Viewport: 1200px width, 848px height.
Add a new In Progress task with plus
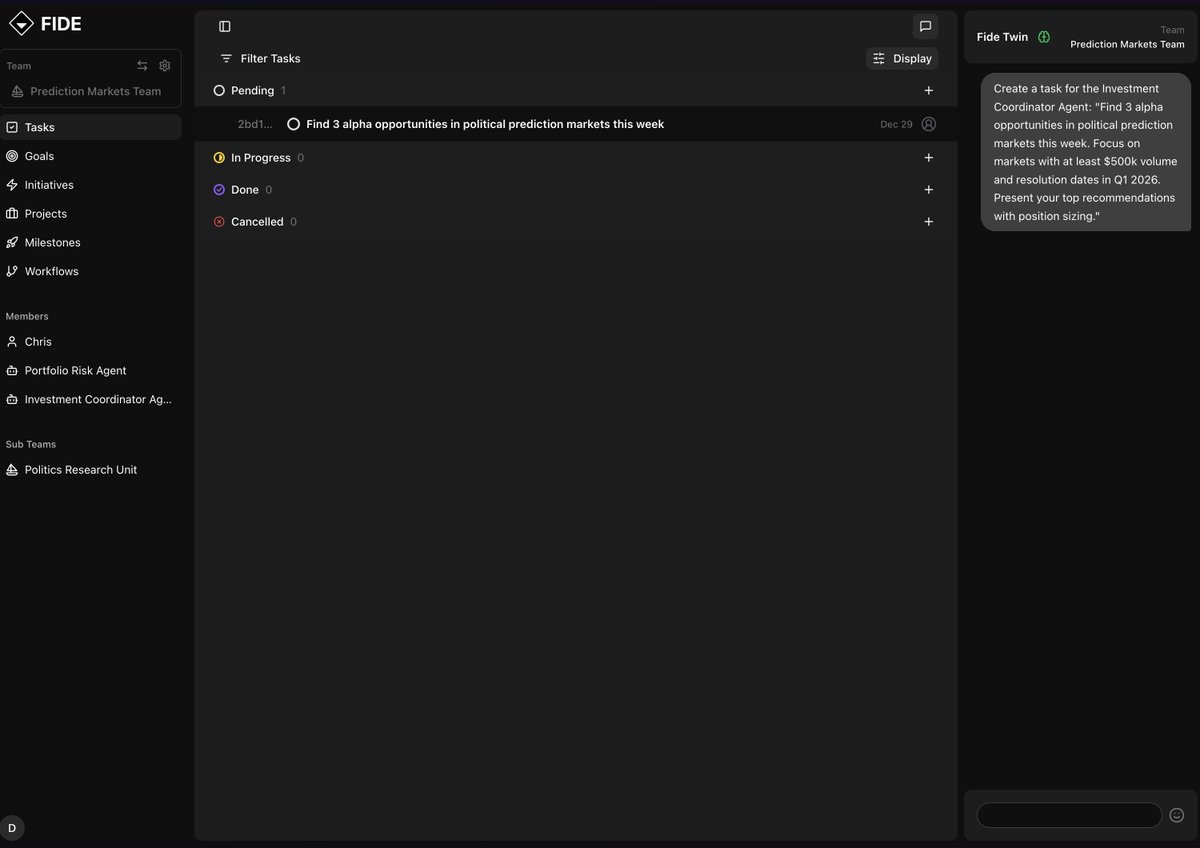928,158
